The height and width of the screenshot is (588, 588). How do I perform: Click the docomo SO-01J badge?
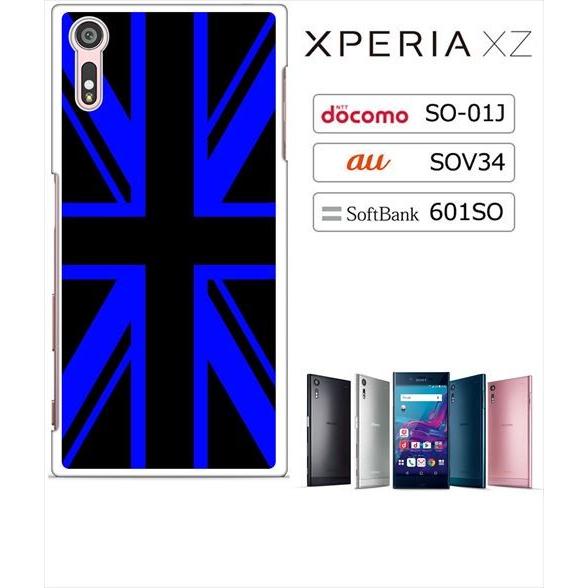pos(414,114)
